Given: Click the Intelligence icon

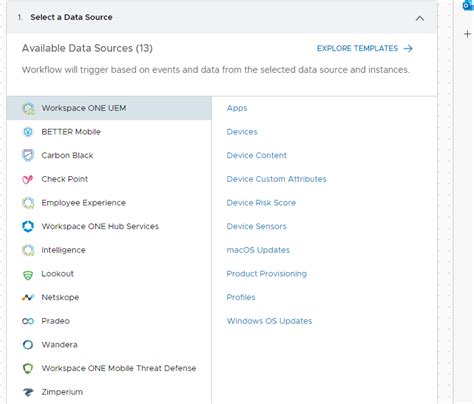Looking at the screenshot, I should click(x=28, y=250).
